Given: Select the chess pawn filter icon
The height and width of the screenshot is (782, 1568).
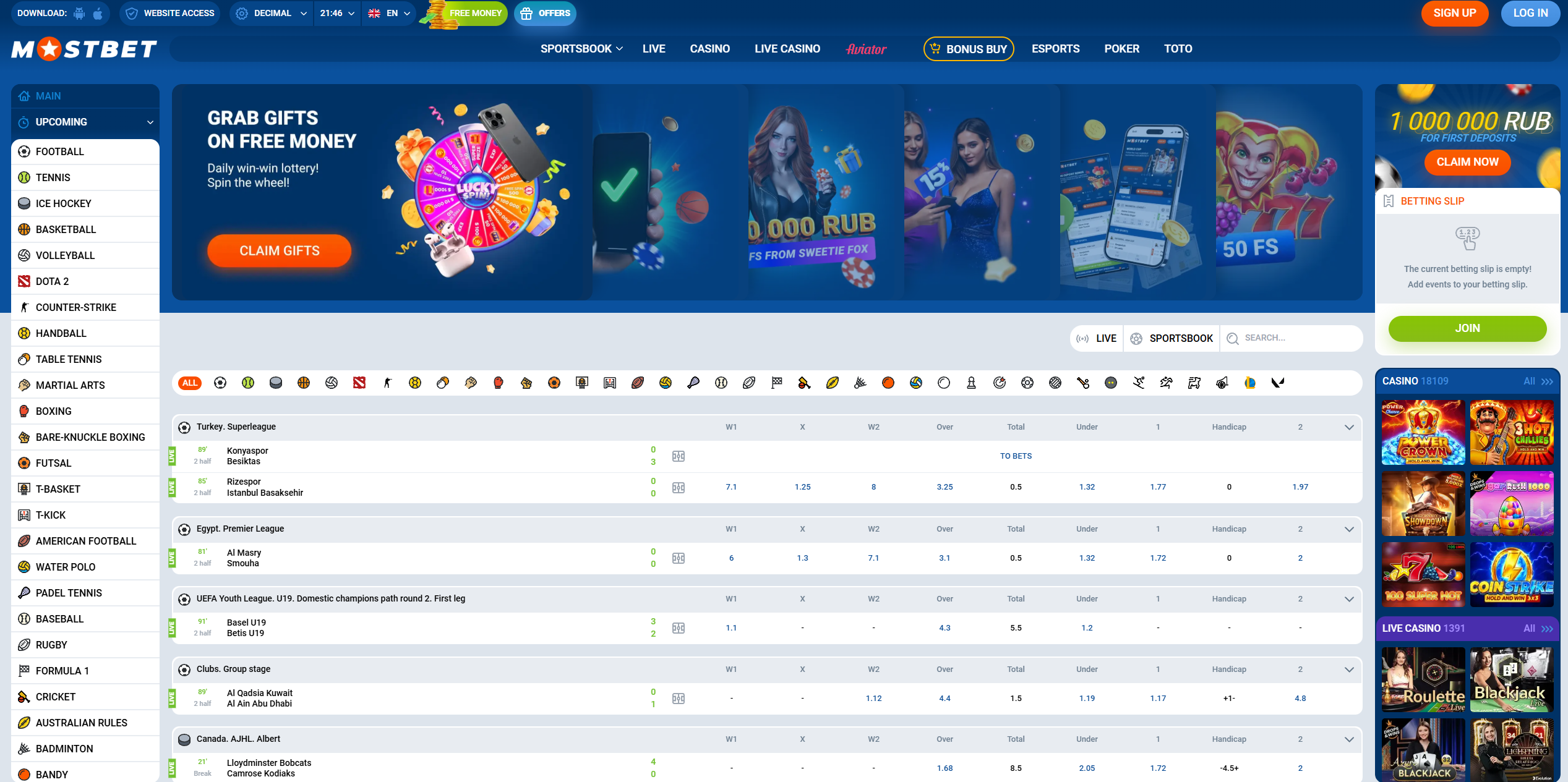Looking at the screenshot, I should tap(972, 383).
